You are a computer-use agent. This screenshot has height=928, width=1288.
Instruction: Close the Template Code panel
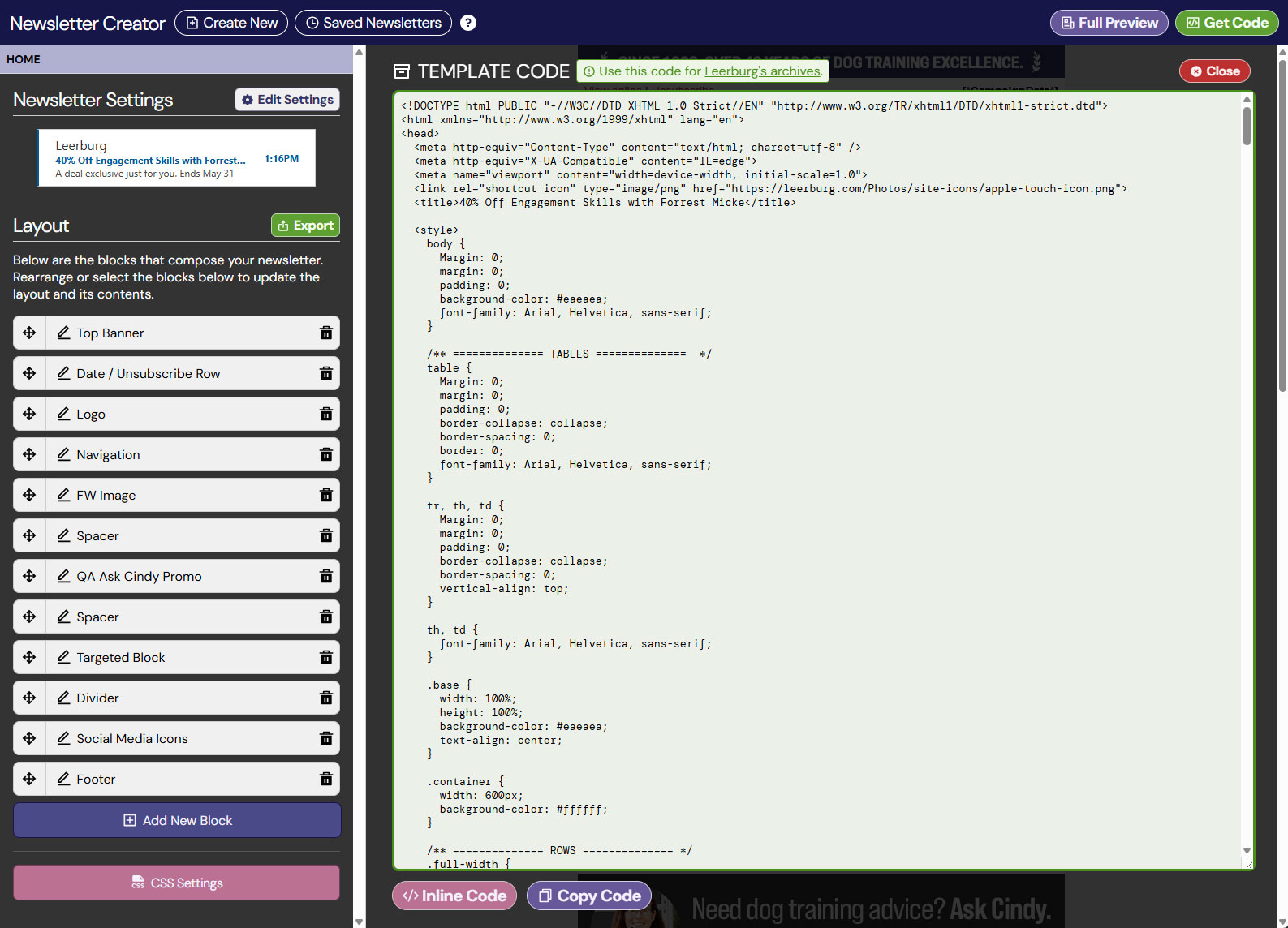(1214, 71)
